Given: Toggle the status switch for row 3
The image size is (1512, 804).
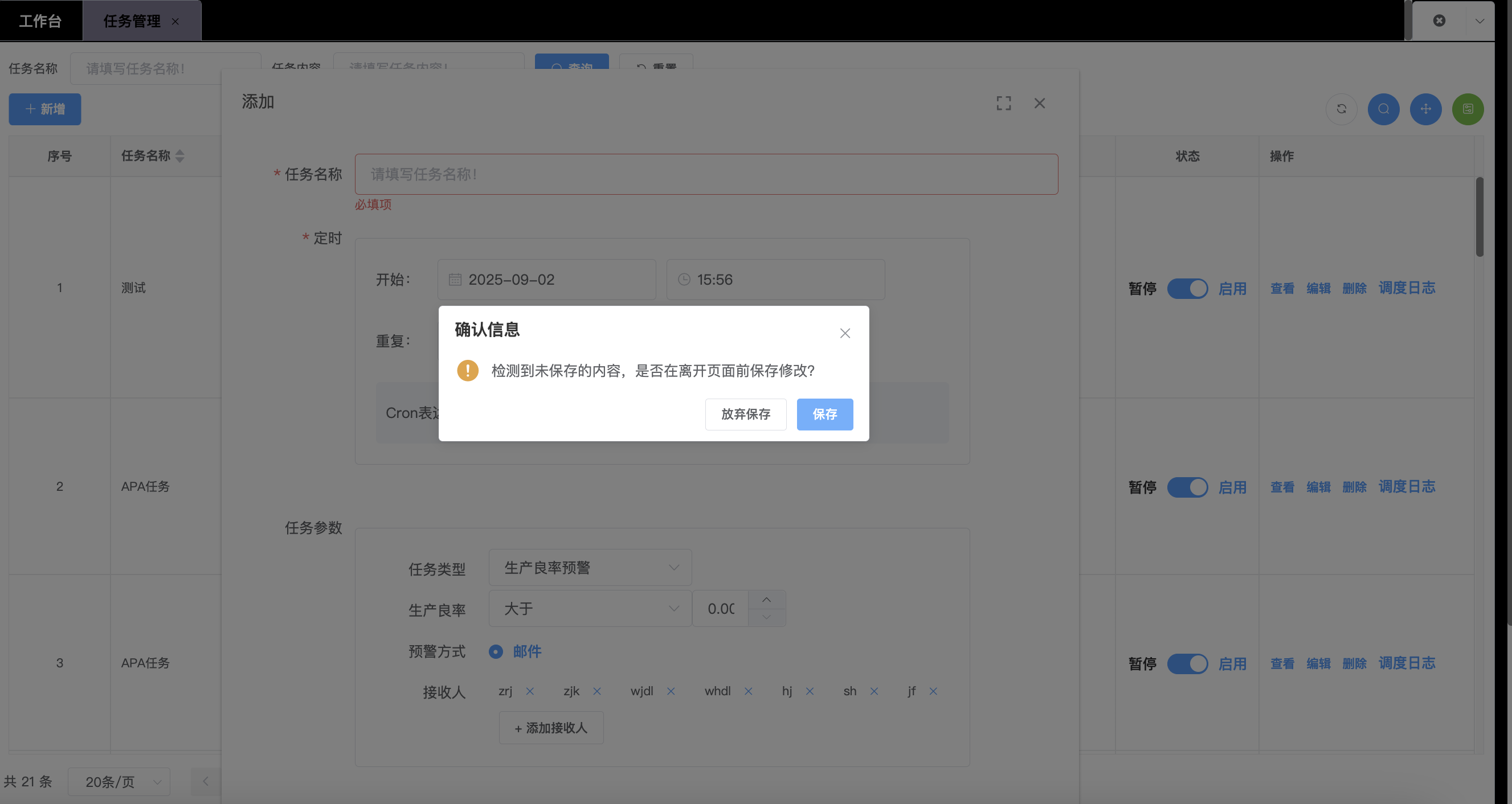Looking at the screenshot, I should click(x=1187, y=664).
